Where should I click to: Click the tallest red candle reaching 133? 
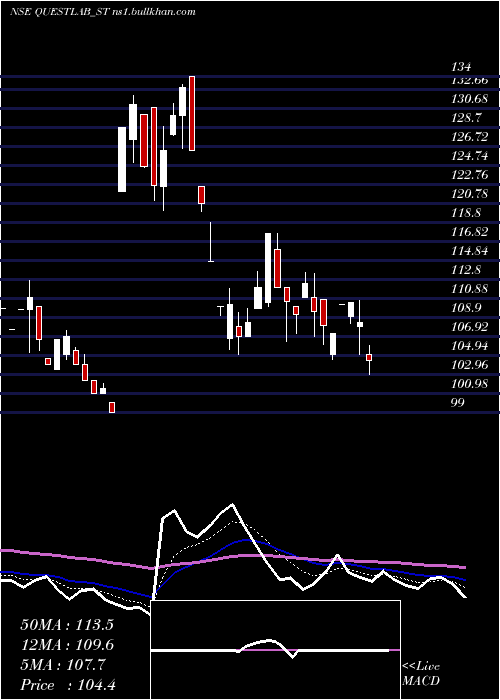pyautogui.click(x=192, y=113)
